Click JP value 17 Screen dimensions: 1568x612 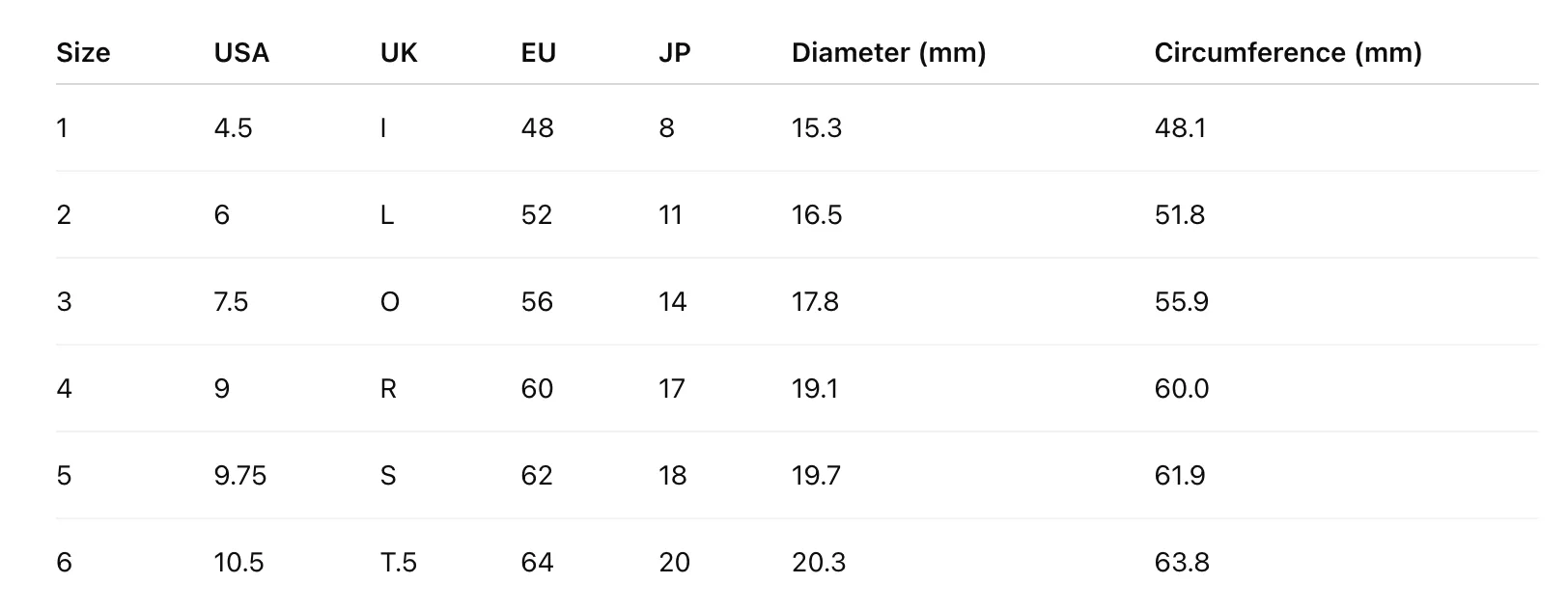tap(672, 388)
